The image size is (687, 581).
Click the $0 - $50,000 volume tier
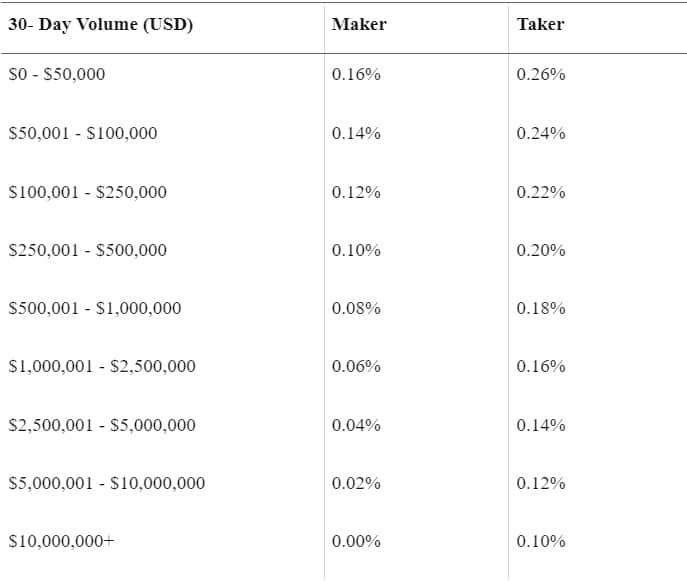click(57, 74)
